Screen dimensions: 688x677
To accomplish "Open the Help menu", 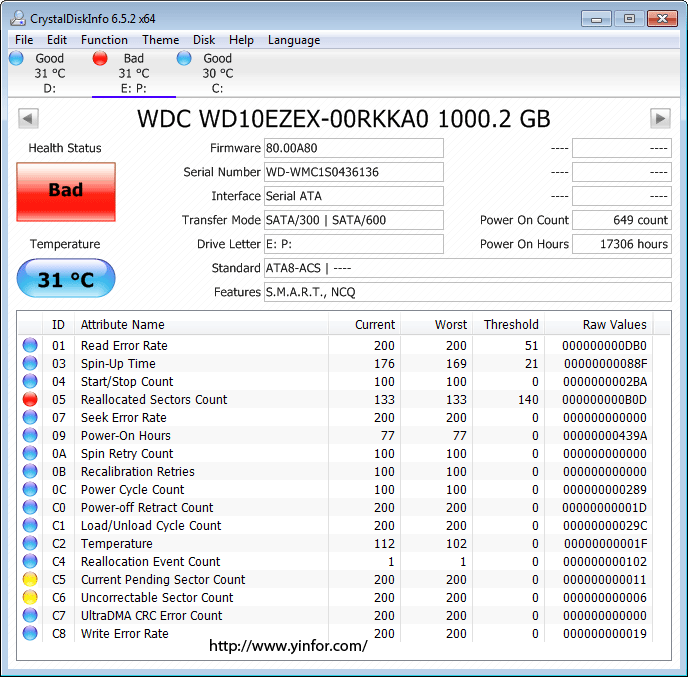I will pyautogui.click(x=241, y=40).
